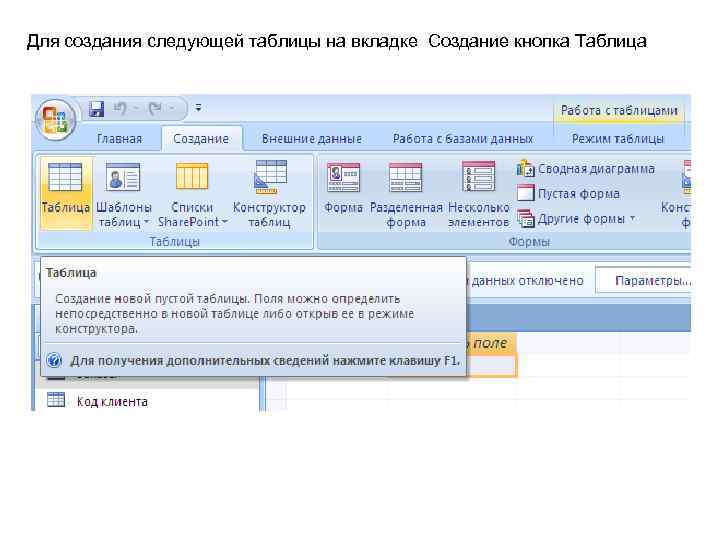Click the Параметры... button in the security bar
This screenshot has width=720, height=540.
(x=644, y=281)
